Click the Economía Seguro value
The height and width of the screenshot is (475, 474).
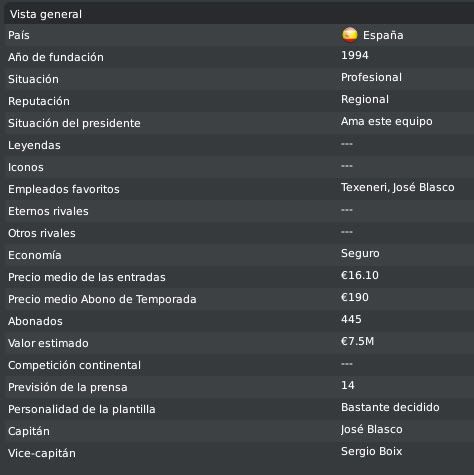[x=360, y=253]
